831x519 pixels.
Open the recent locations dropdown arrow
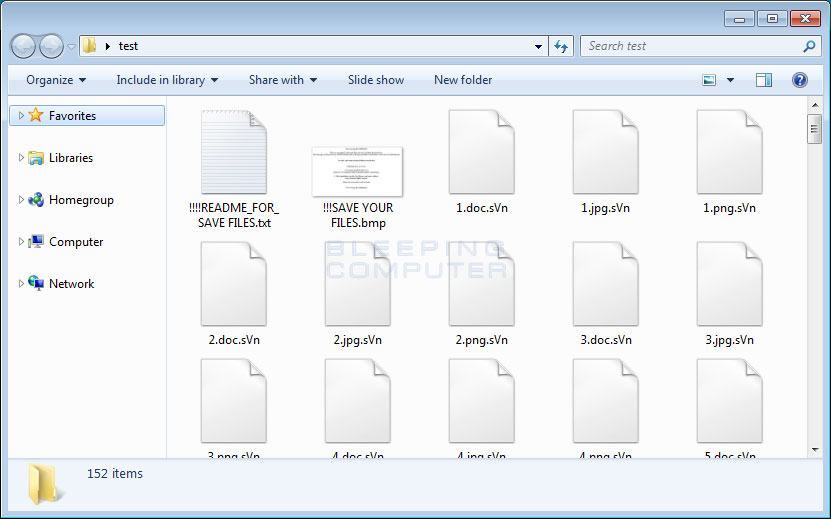tap(71, 47)
